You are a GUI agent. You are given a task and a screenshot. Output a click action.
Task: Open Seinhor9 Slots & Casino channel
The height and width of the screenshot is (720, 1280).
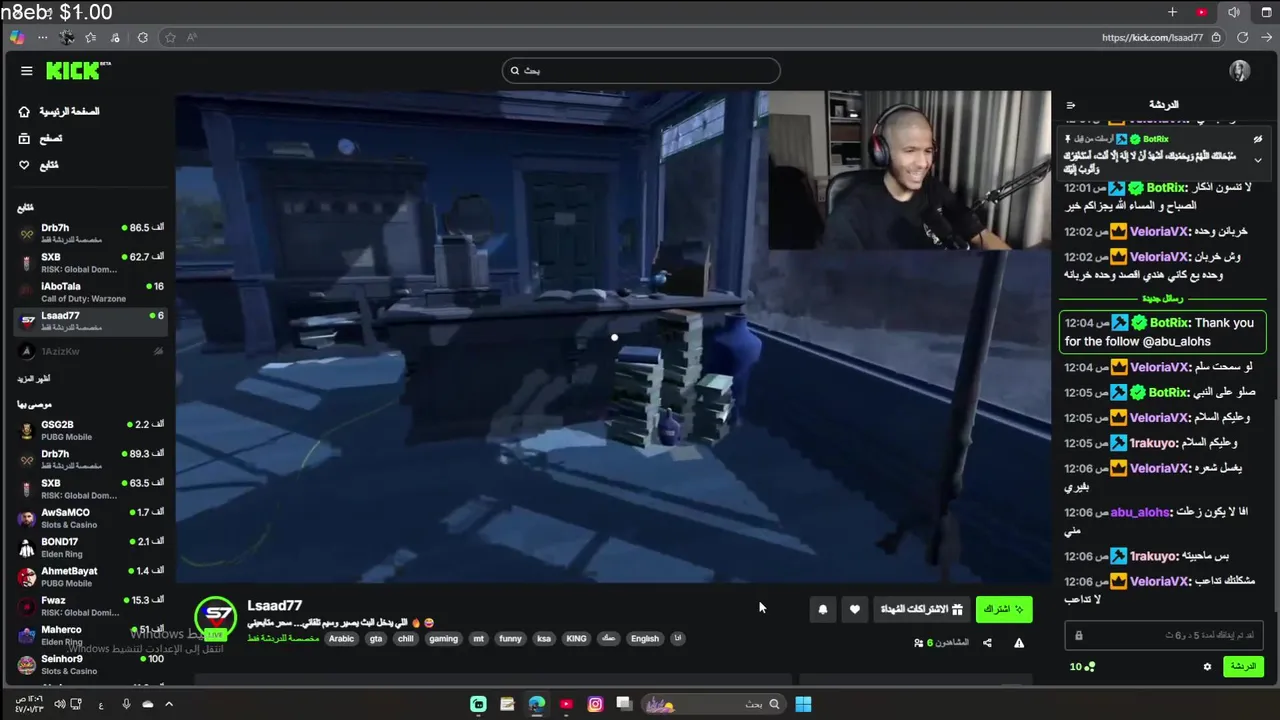coord(91,664)
